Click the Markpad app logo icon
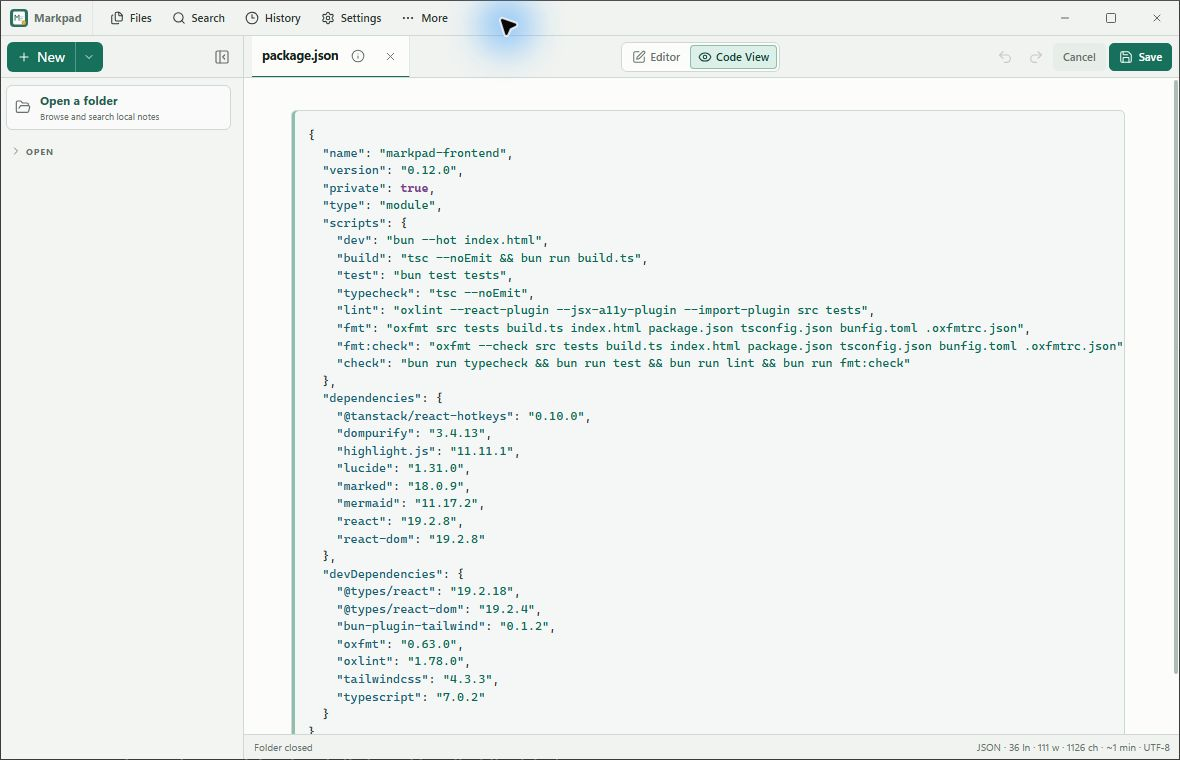The image size is (1180, 760). point(19,18)
